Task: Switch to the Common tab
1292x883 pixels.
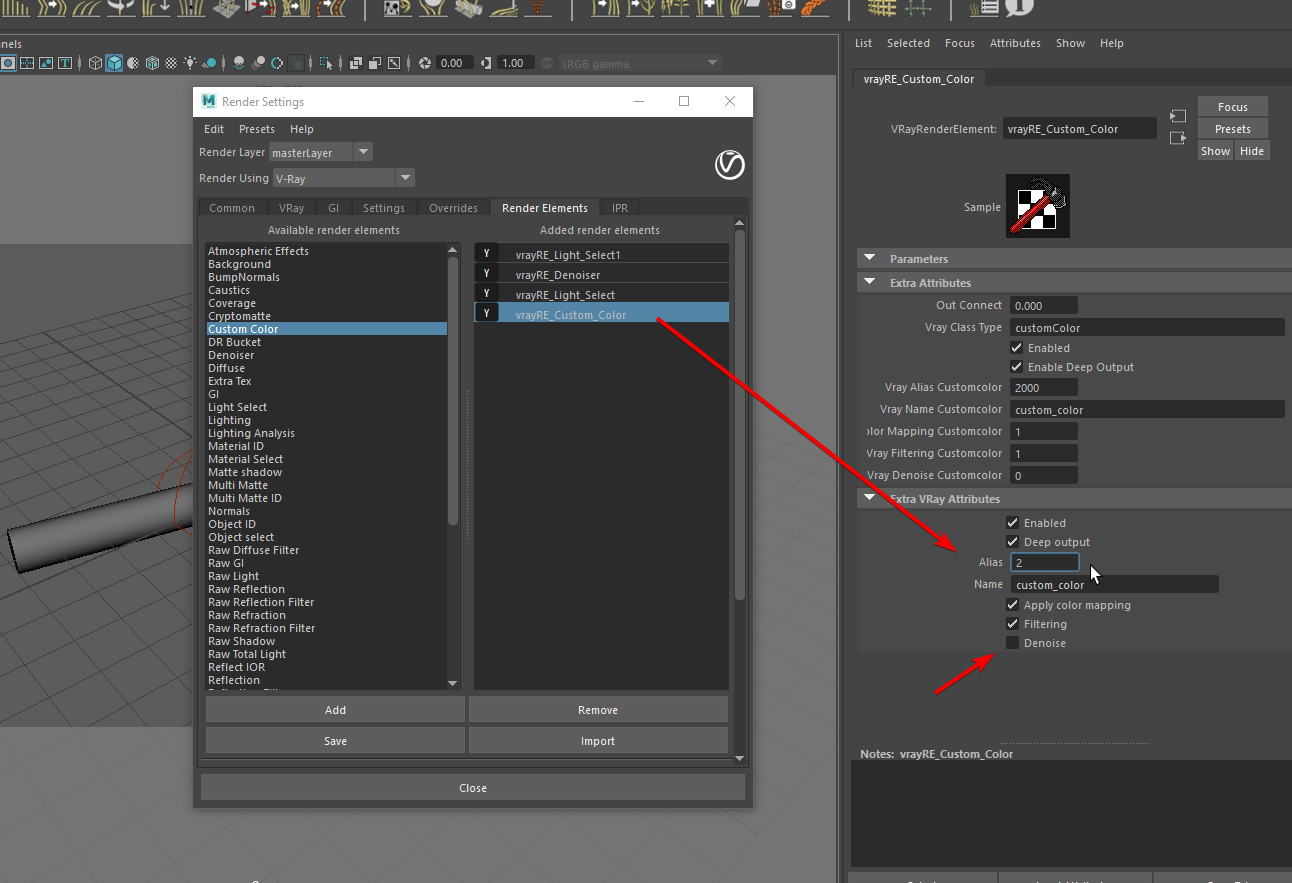Action: click(232, 208)
